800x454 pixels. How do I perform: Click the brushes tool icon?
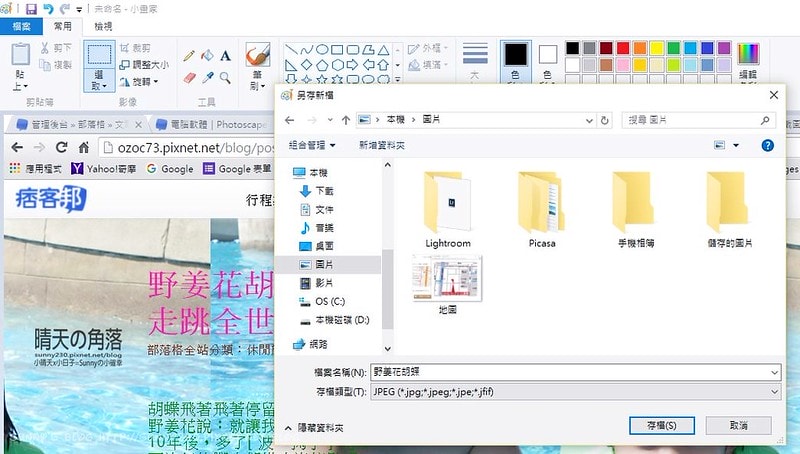point(258,55)
